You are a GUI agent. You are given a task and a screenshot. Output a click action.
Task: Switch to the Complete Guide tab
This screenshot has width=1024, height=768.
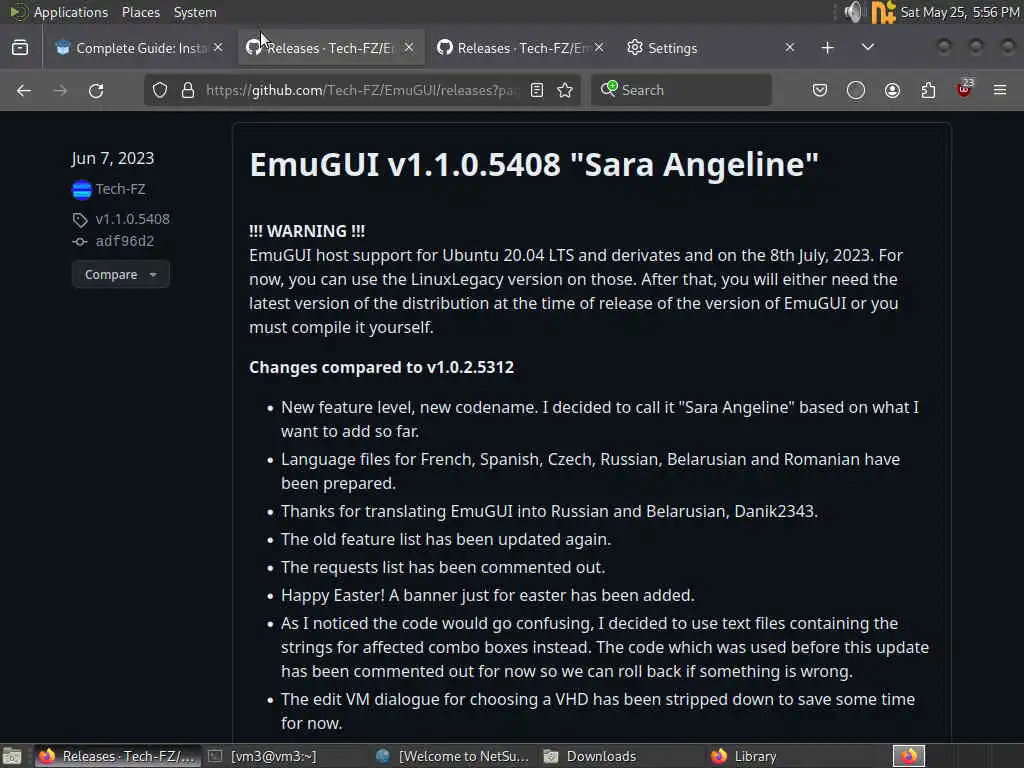tap(139, 48)
